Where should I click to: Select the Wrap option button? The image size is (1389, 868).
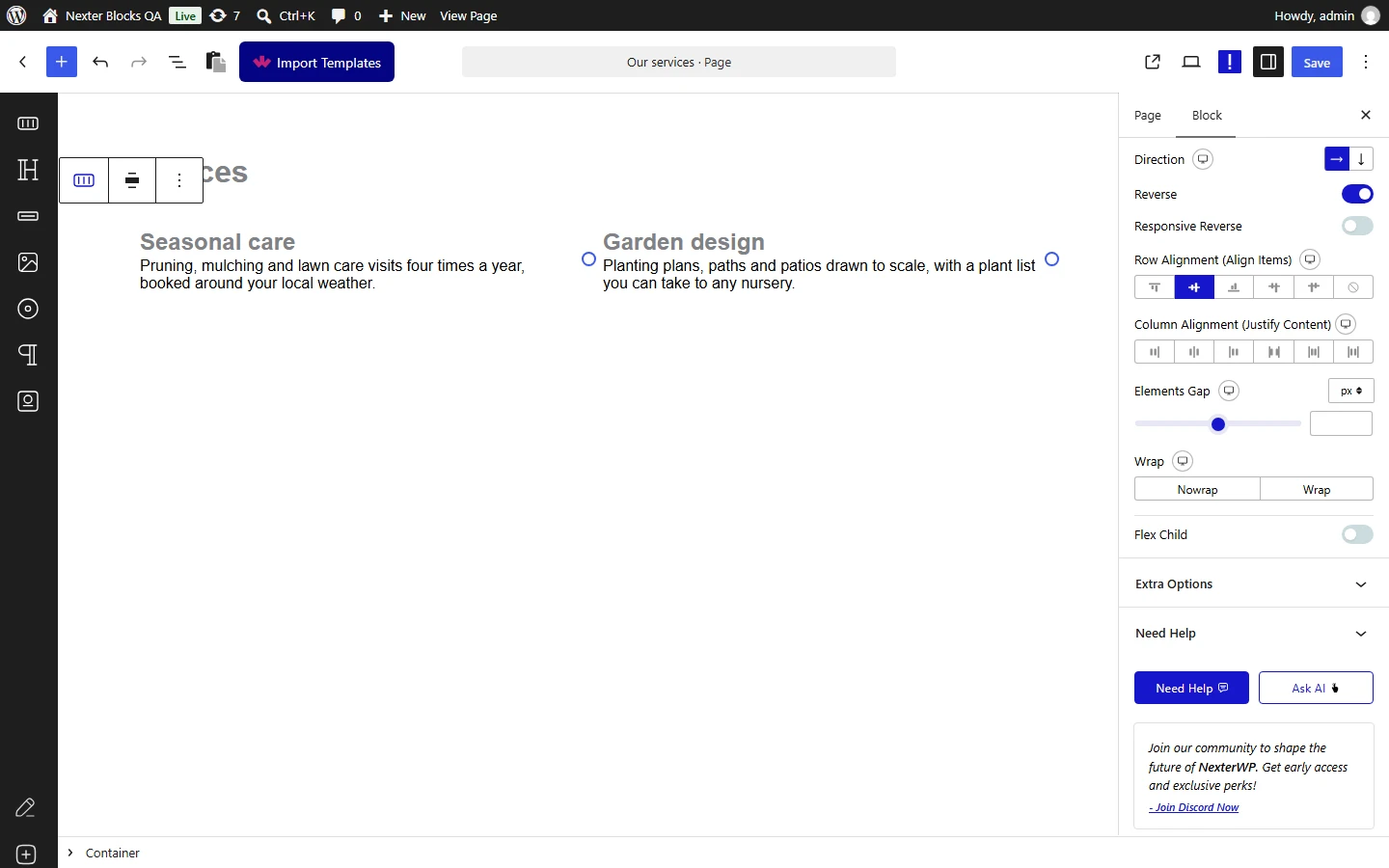(1317, 489)
